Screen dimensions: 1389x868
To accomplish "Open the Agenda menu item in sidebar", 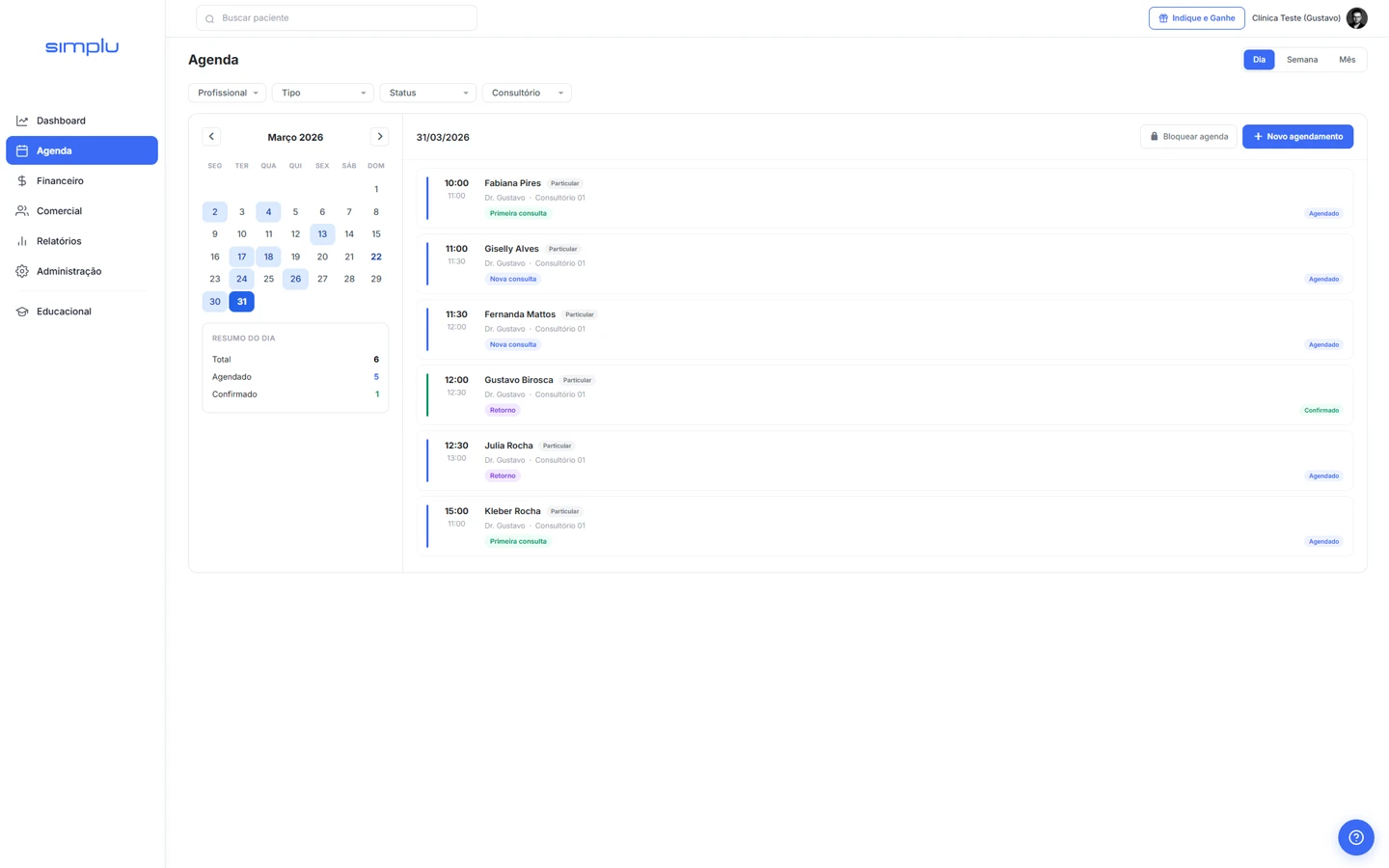I will click(x=82, y=150).
